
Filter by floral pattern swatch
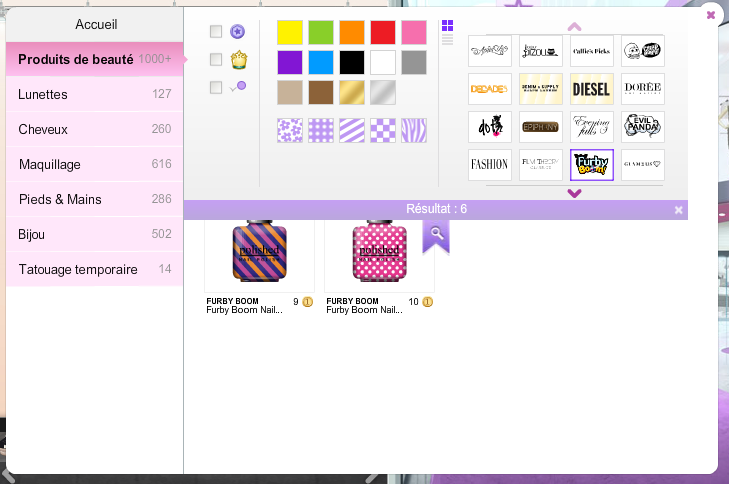(290, 130)
